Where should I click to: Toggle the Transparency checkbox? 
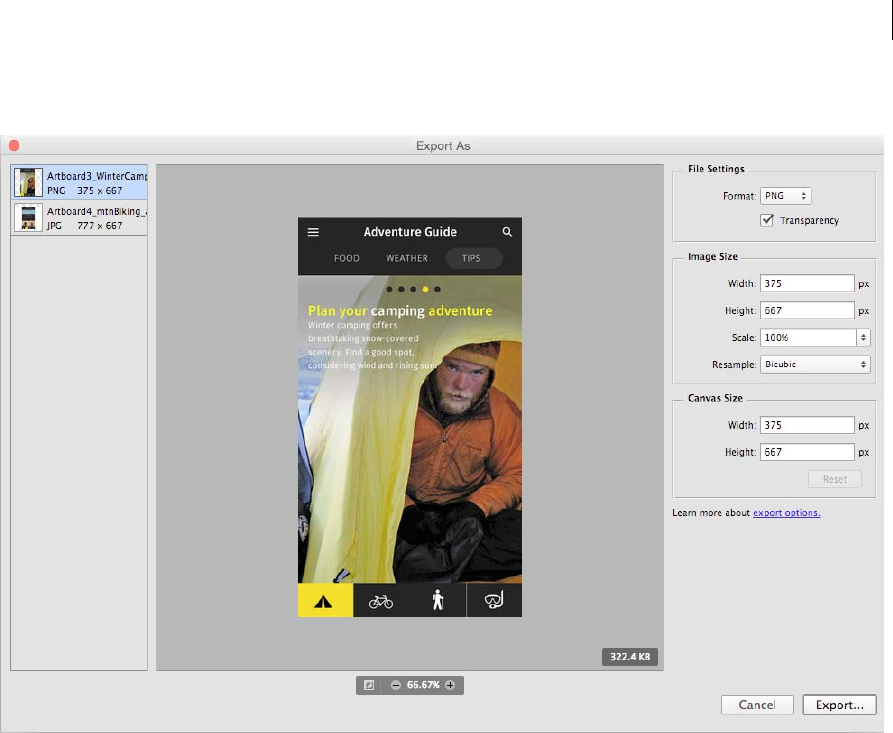(x=767, y=220)
